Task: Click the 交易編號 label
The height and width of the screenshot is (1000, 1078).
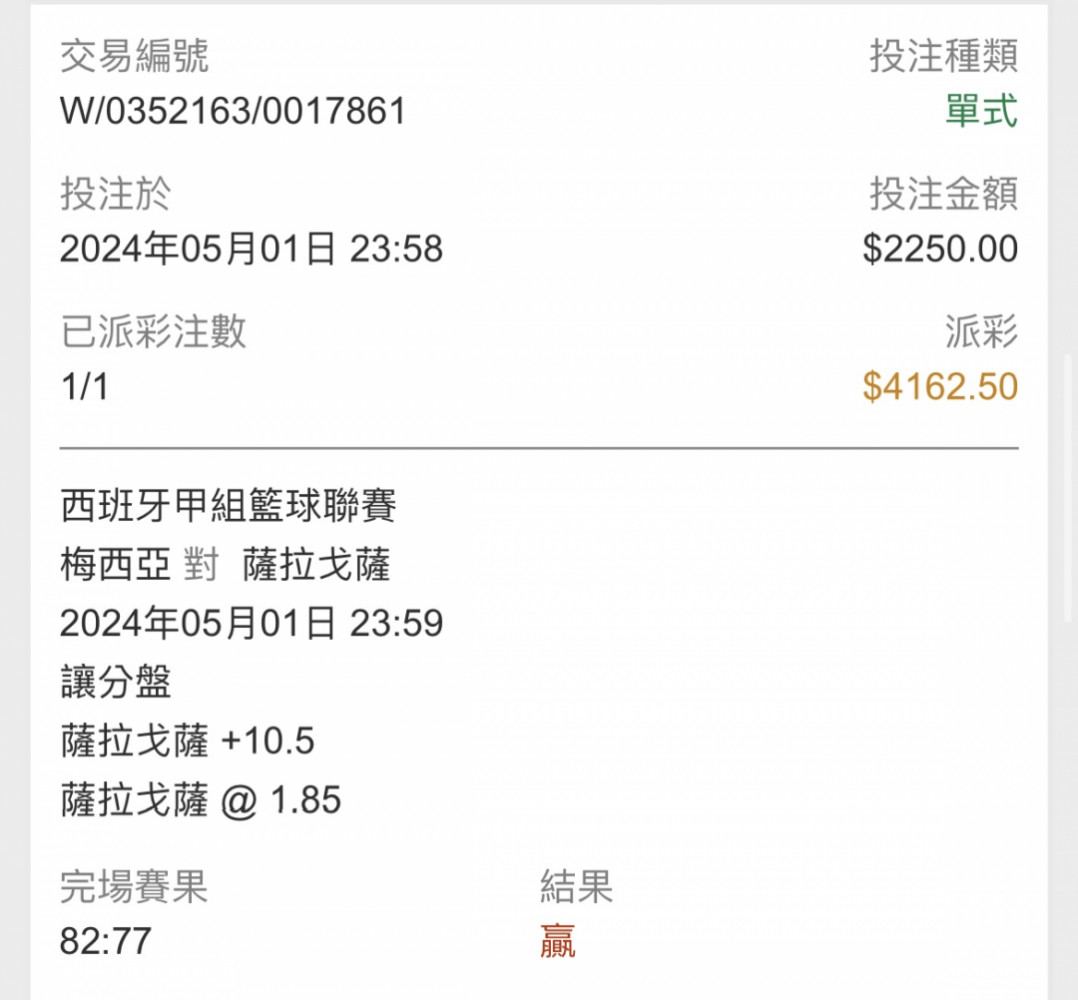Action: point(134,56)
